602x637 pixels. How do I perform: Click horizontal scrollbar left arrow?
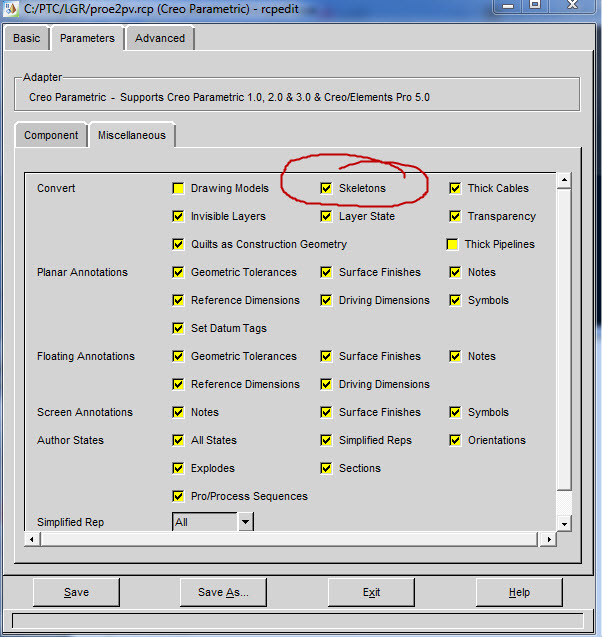(32, 540)
